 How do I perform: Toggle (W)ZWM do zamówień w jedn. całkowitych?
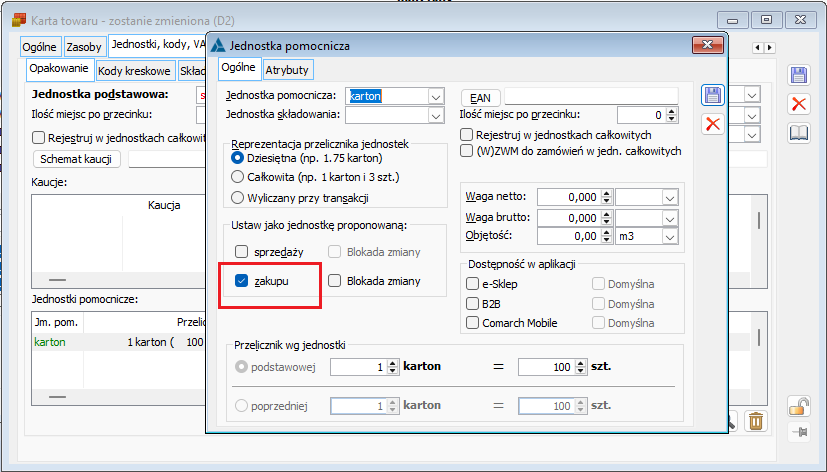click(x=466, y=151)
